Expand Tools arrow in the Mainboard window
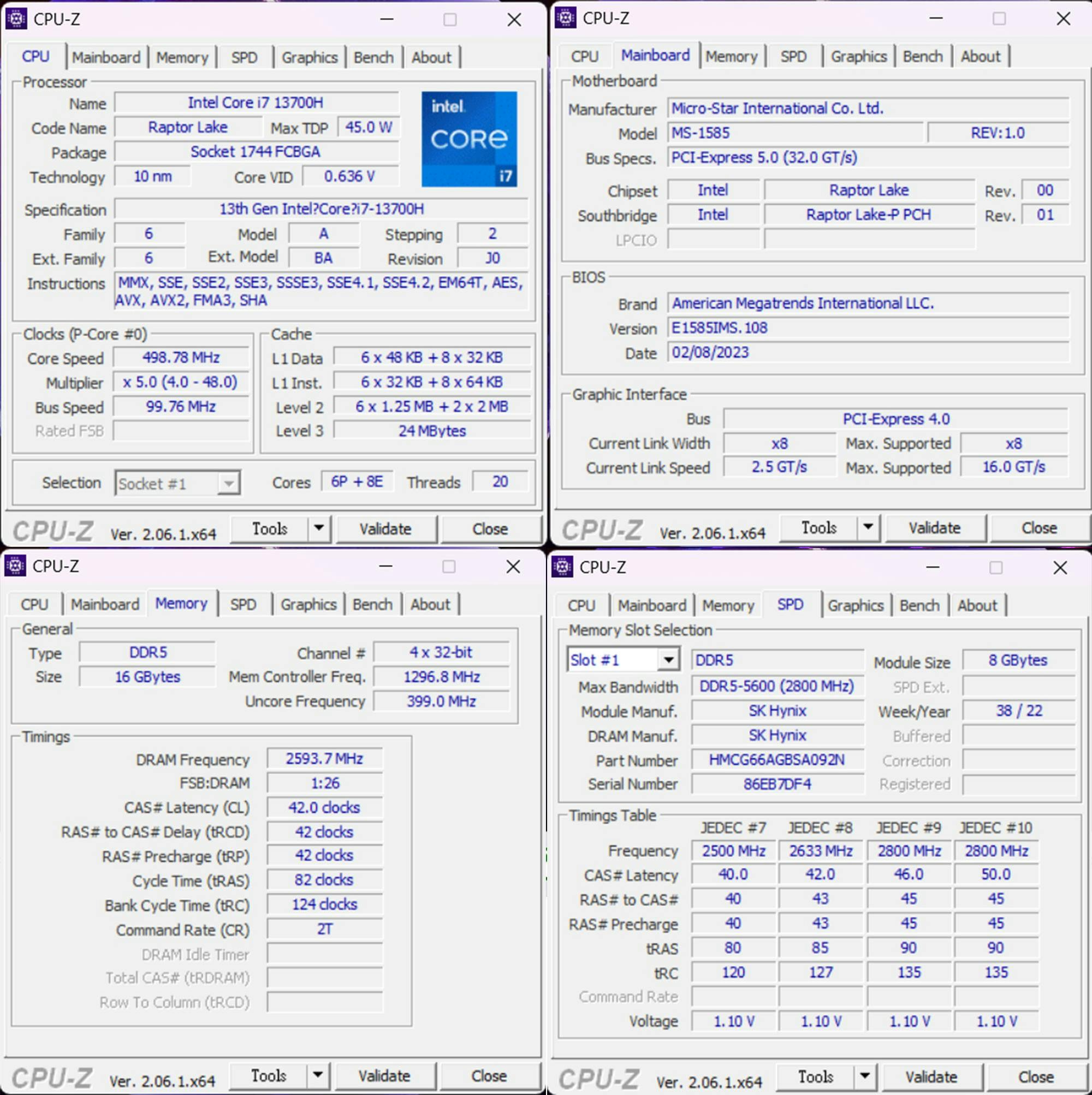The height and width of the screenshot is (1095, 1092). pos(868,528)
